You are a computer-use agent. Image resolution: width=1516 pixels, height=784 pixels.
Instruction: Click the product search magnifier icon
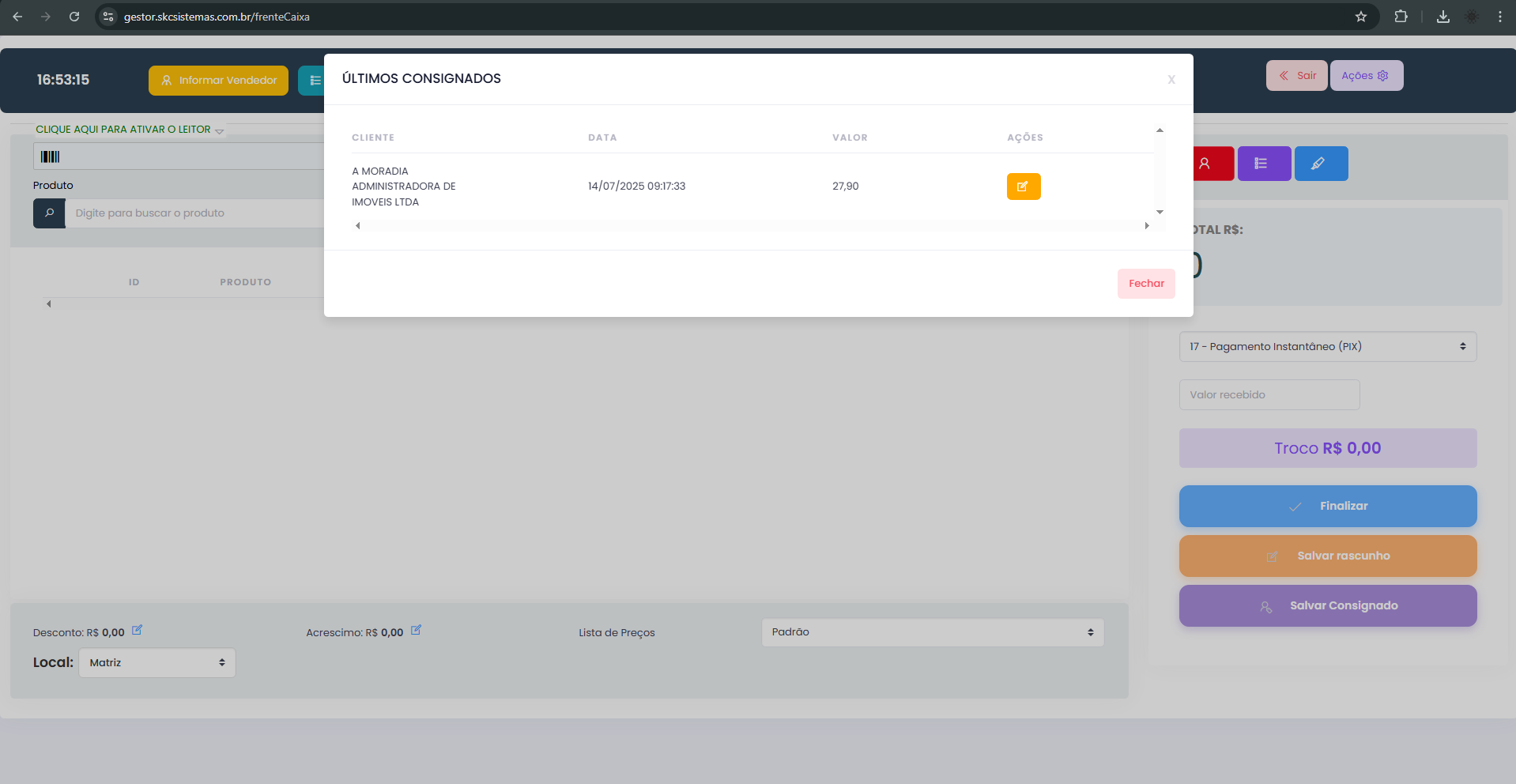point(49,213)
